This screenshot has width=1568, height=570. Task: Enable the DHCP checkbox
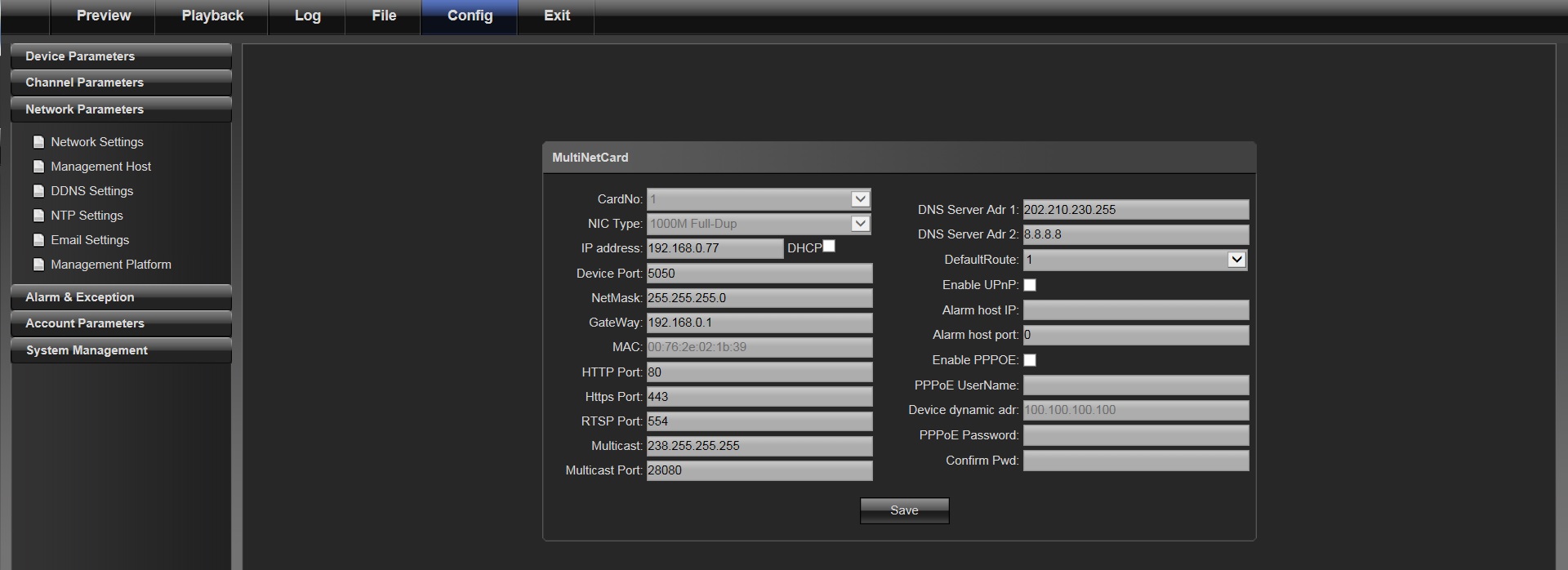pyautogui.click(x=829, y=247)
